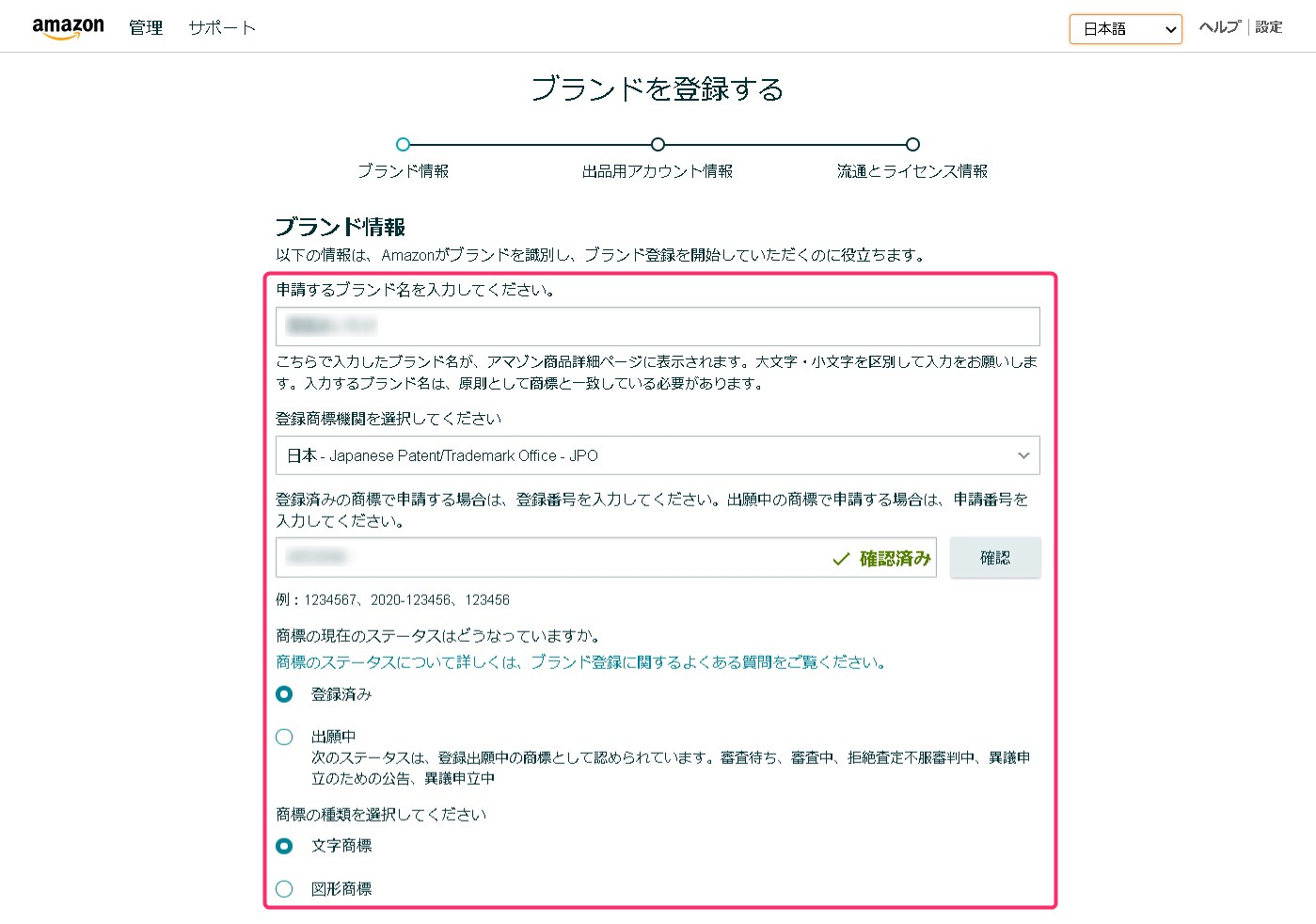Image resolution: width=1316 pixels, height=924 pixels.
Task: Click the brand name input field
Action: tap(657, 326)
